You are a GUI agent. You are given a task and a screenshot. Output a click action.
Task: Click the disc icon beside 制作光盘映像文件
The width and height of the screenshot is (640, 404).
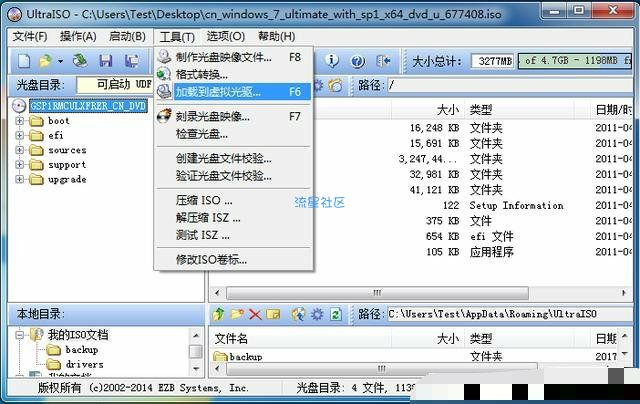click(164, 57)
